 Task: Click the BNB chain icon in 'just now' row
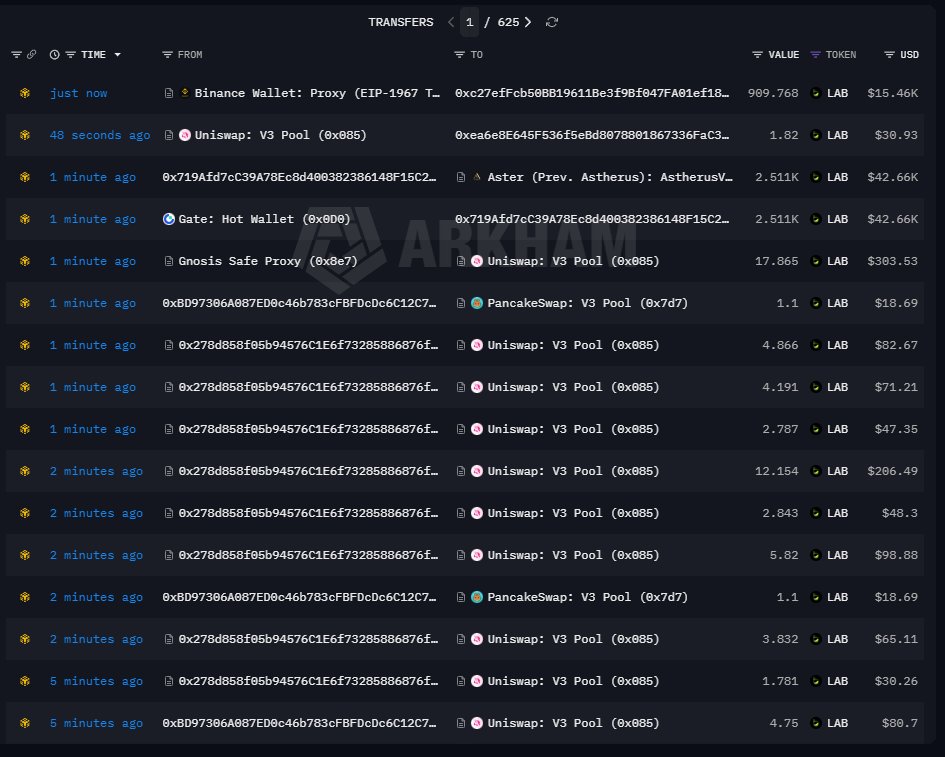tap(25, 93)
